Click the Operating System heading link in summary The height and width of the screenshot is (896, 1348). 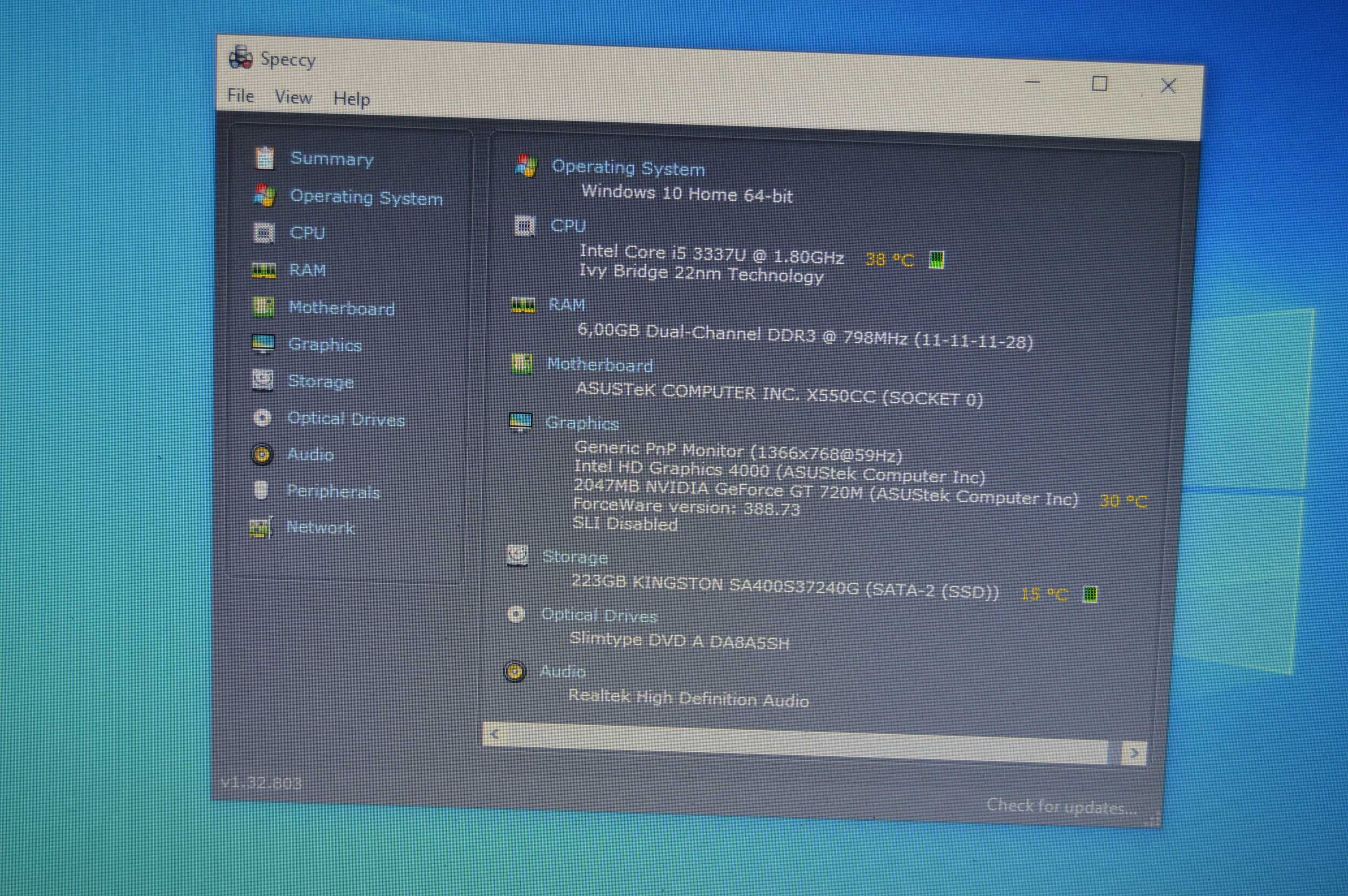point(629,168)
